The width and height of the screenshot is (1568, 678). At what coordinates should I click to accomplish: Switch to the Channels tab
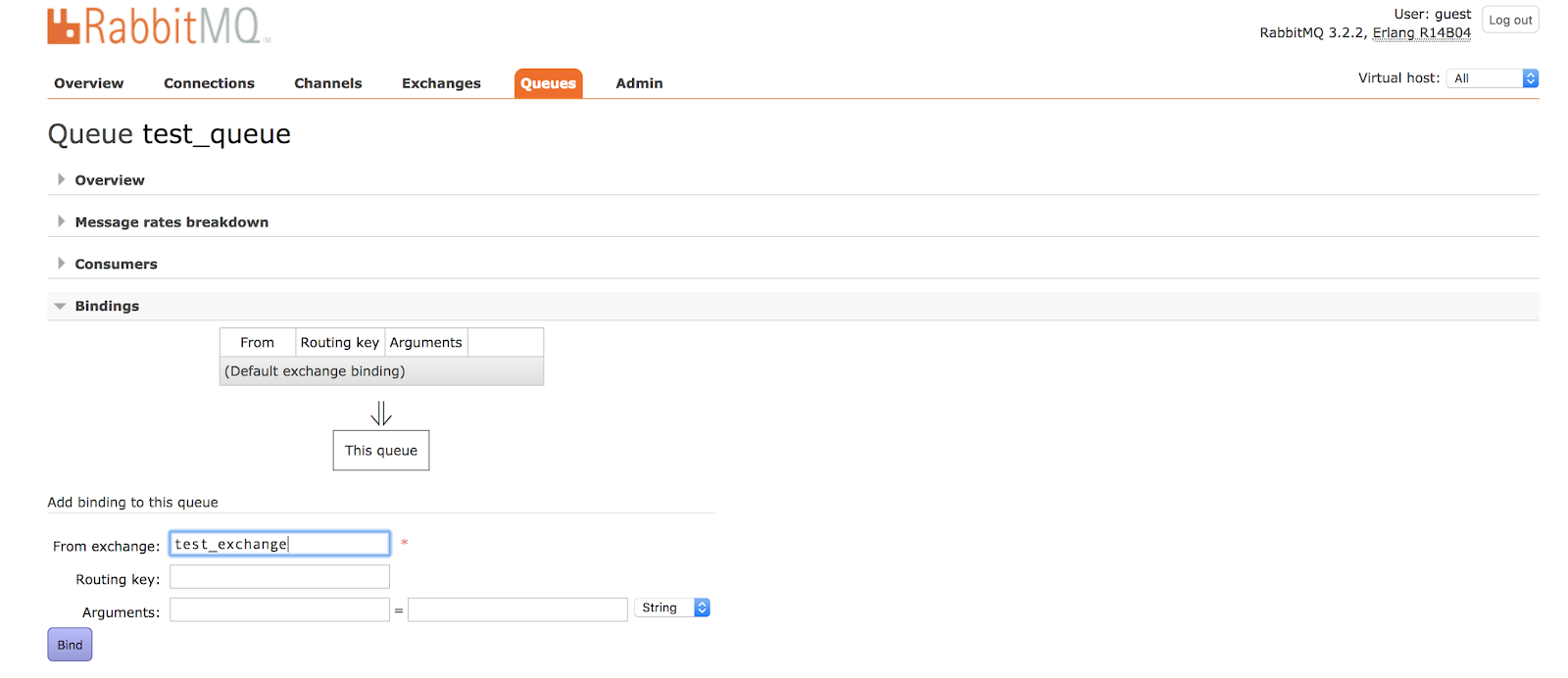(328, 83)
